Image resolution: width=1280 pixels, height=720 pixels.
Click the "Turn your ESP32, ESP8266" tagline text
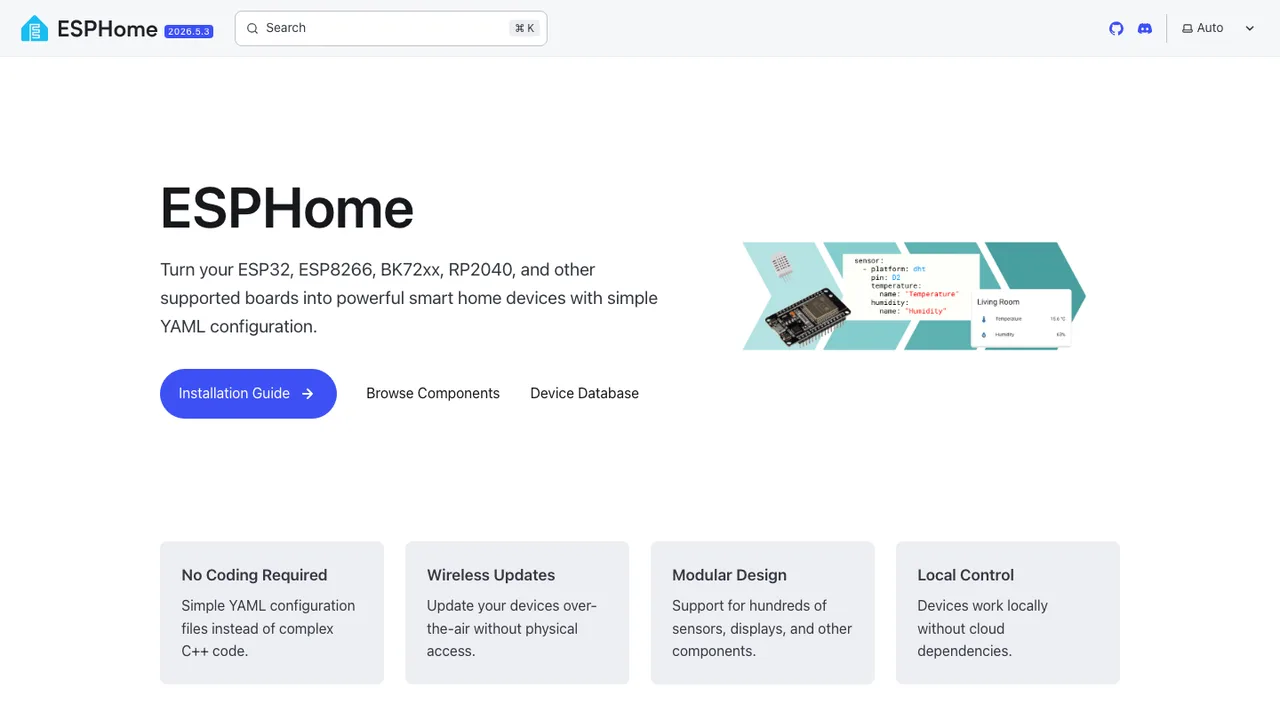coord(409,298)
